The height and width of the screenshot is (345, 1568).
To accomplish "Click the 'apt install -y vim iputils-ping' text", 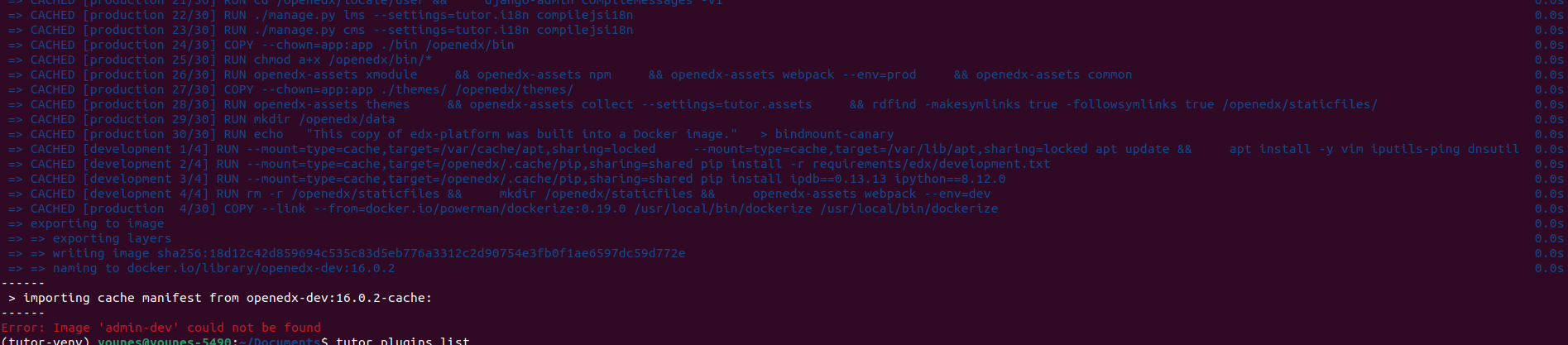I will point(1345,149).
